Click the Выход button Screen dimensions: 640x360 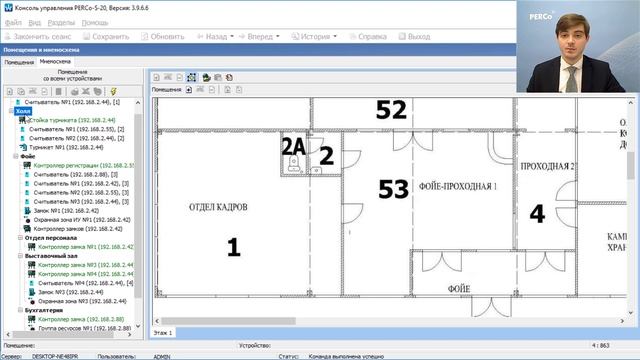(414, 36)
